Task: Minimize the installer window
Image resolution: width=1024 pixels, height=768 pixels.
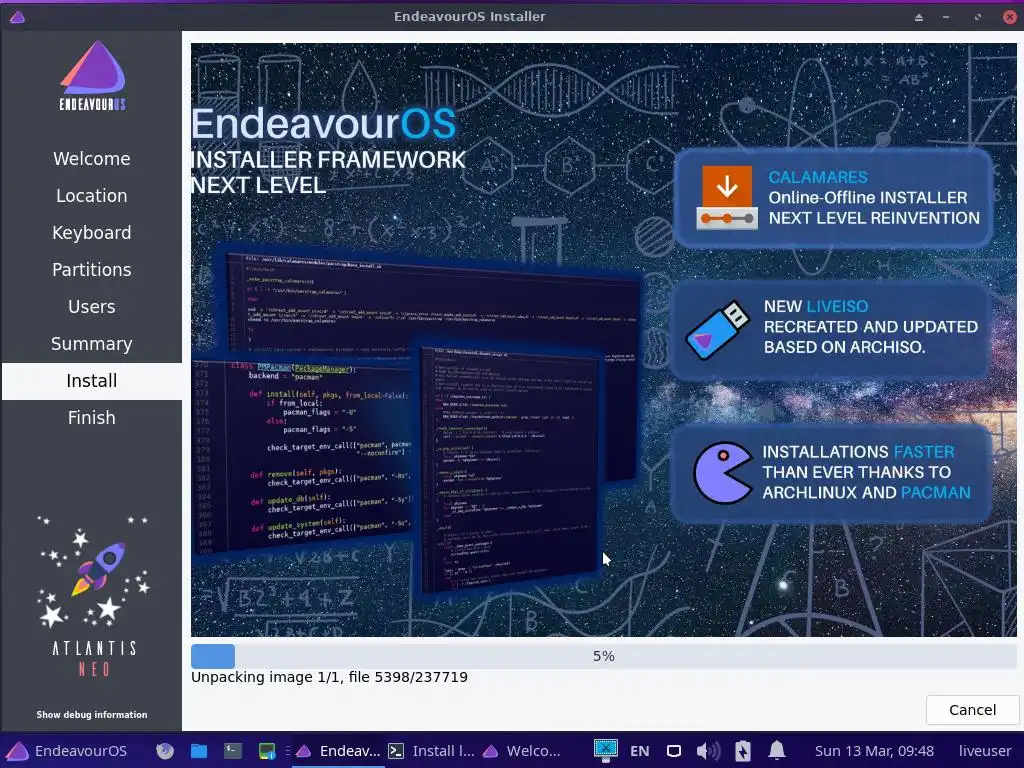Action: pyautogui.click(x=946, y=17)
